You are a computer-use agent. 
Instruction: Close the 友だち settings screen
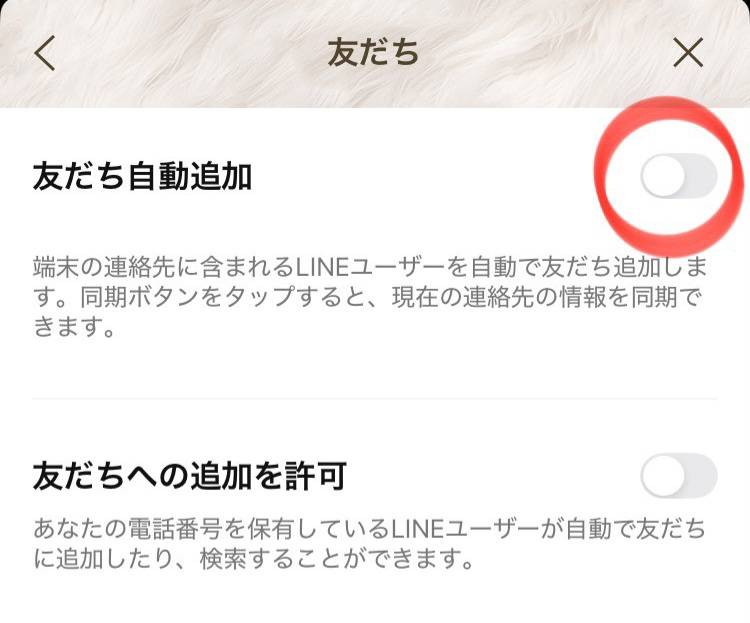pyautogui.click(x=688, y=53)
